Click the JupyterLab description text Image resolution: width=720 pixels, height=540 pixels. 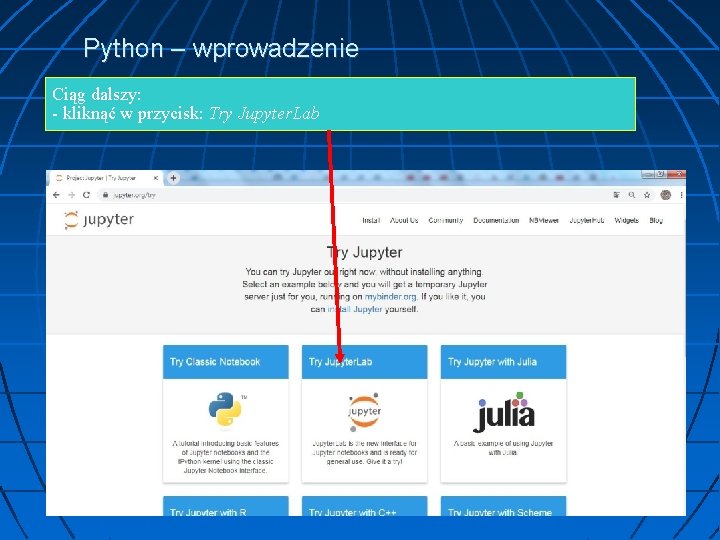point(364,452)
